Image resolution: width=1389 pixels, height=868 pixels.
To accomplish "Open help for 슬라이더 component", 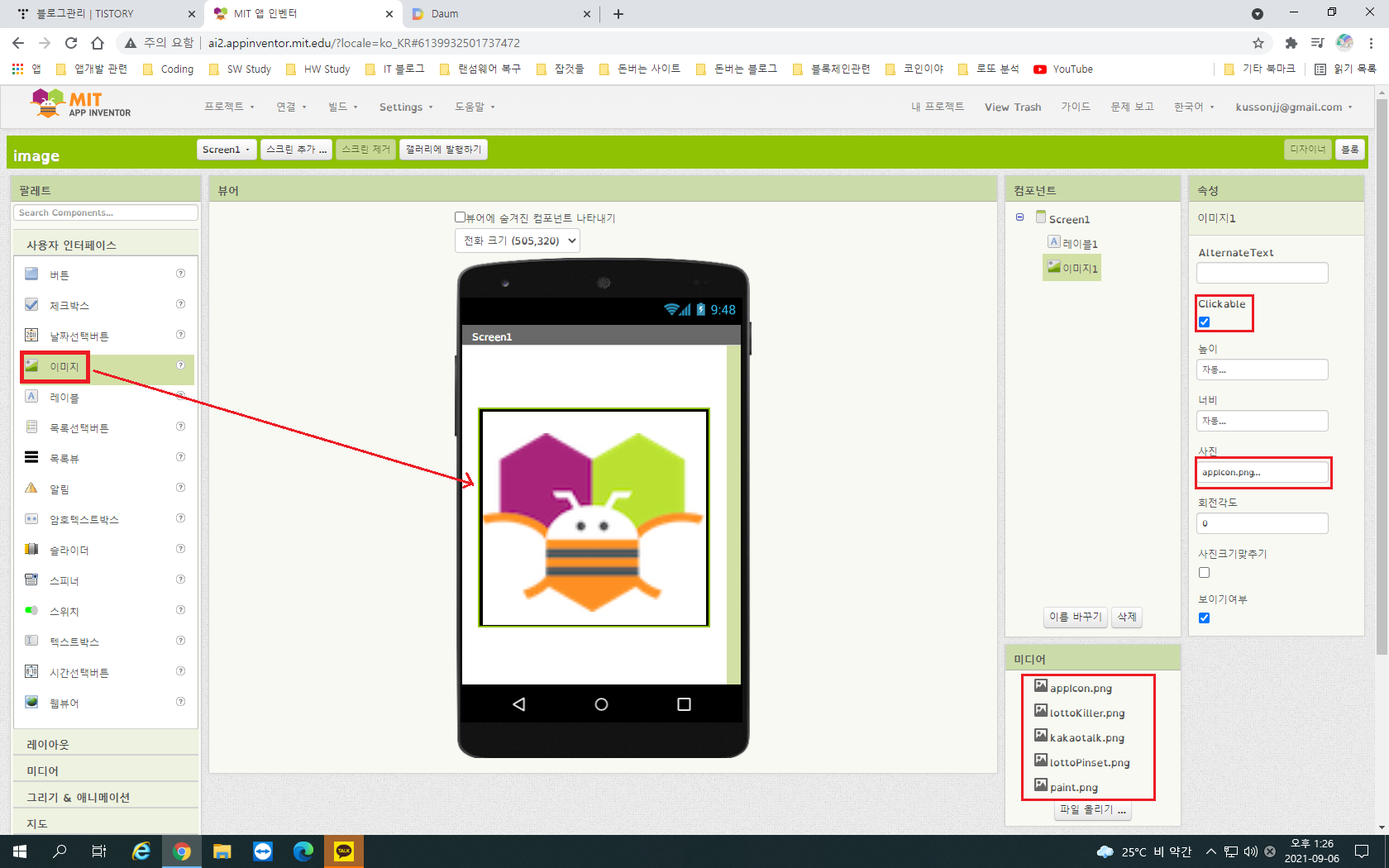I will pyautogui.click(x=180, y=549).
